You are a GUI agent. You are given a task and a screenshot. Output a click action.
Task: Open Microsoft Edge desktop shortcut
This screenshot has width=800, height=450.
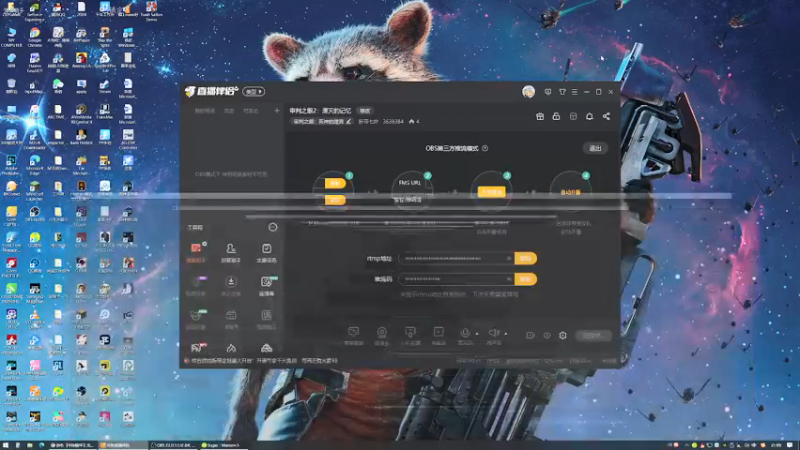click(35, 163)
